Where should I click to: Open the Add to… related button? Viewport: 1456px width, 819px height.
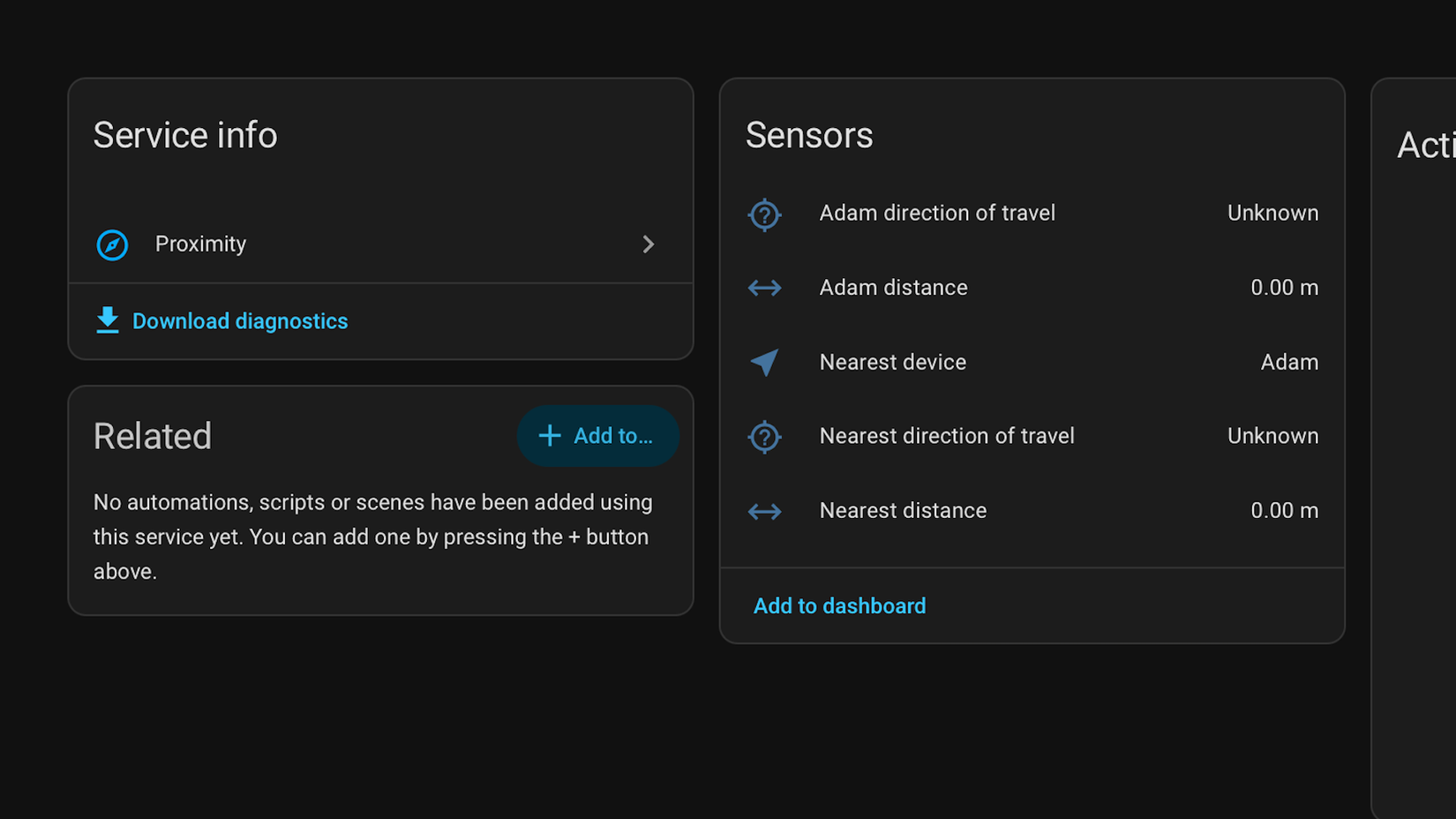pos(597,435)
